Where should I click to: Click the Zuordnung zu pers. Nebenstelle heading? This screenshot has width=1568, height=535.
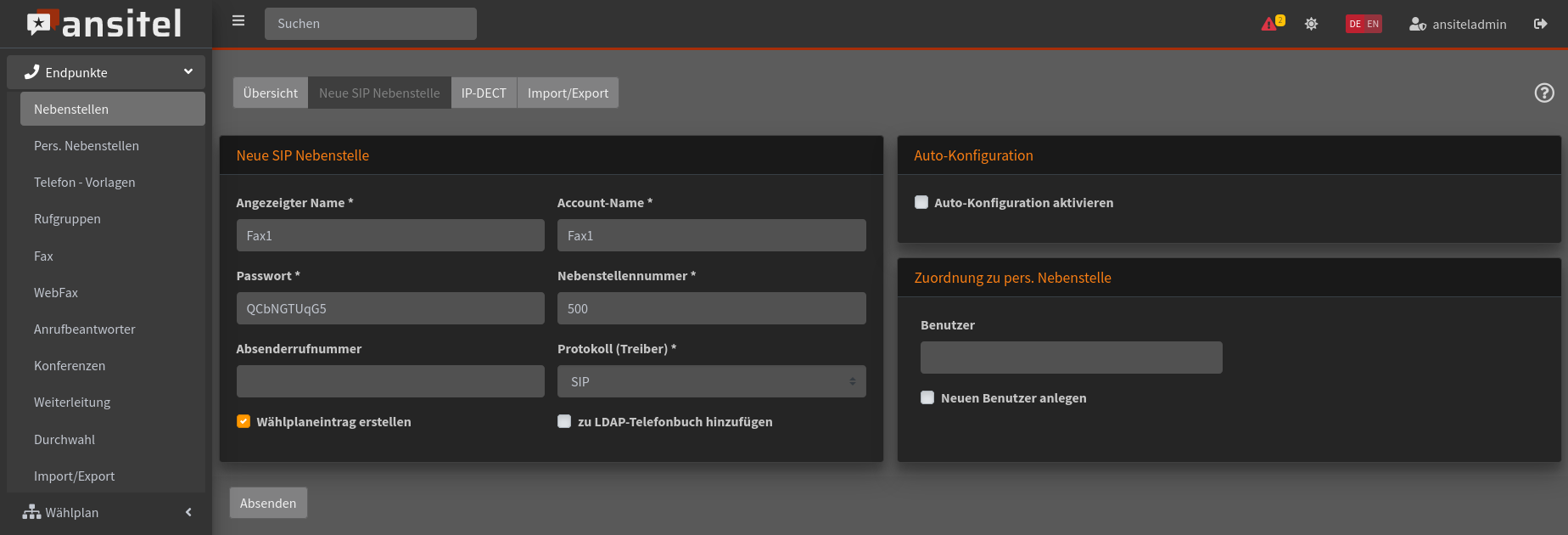(x=1012, y=278)
